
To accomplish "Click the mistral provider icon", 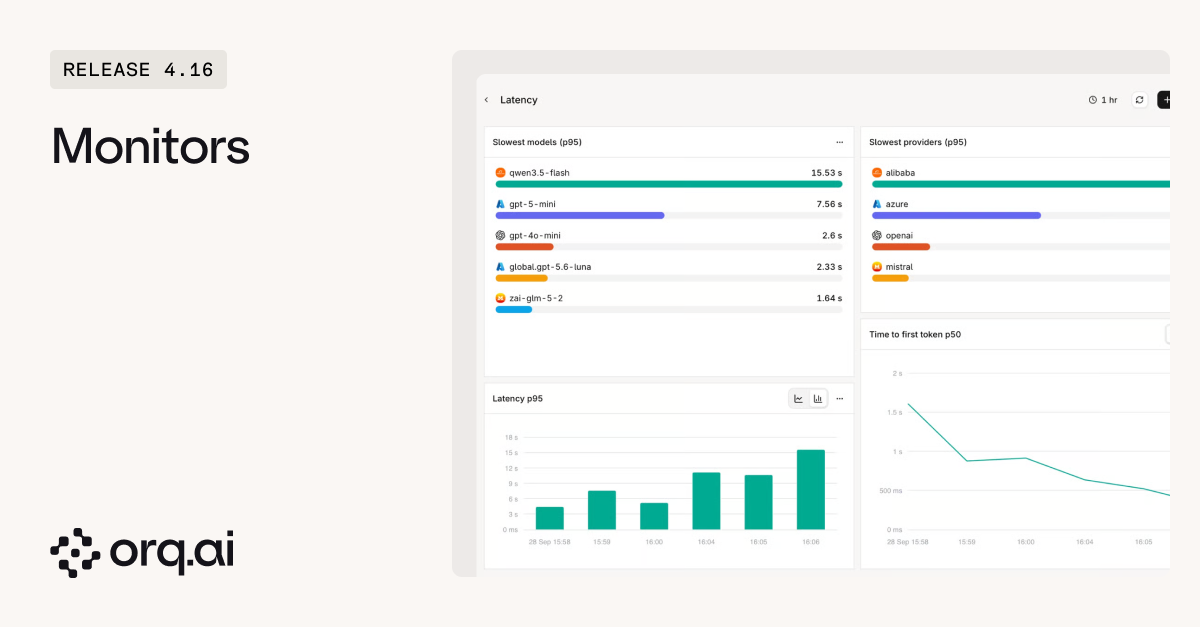I will coord(877,267).
